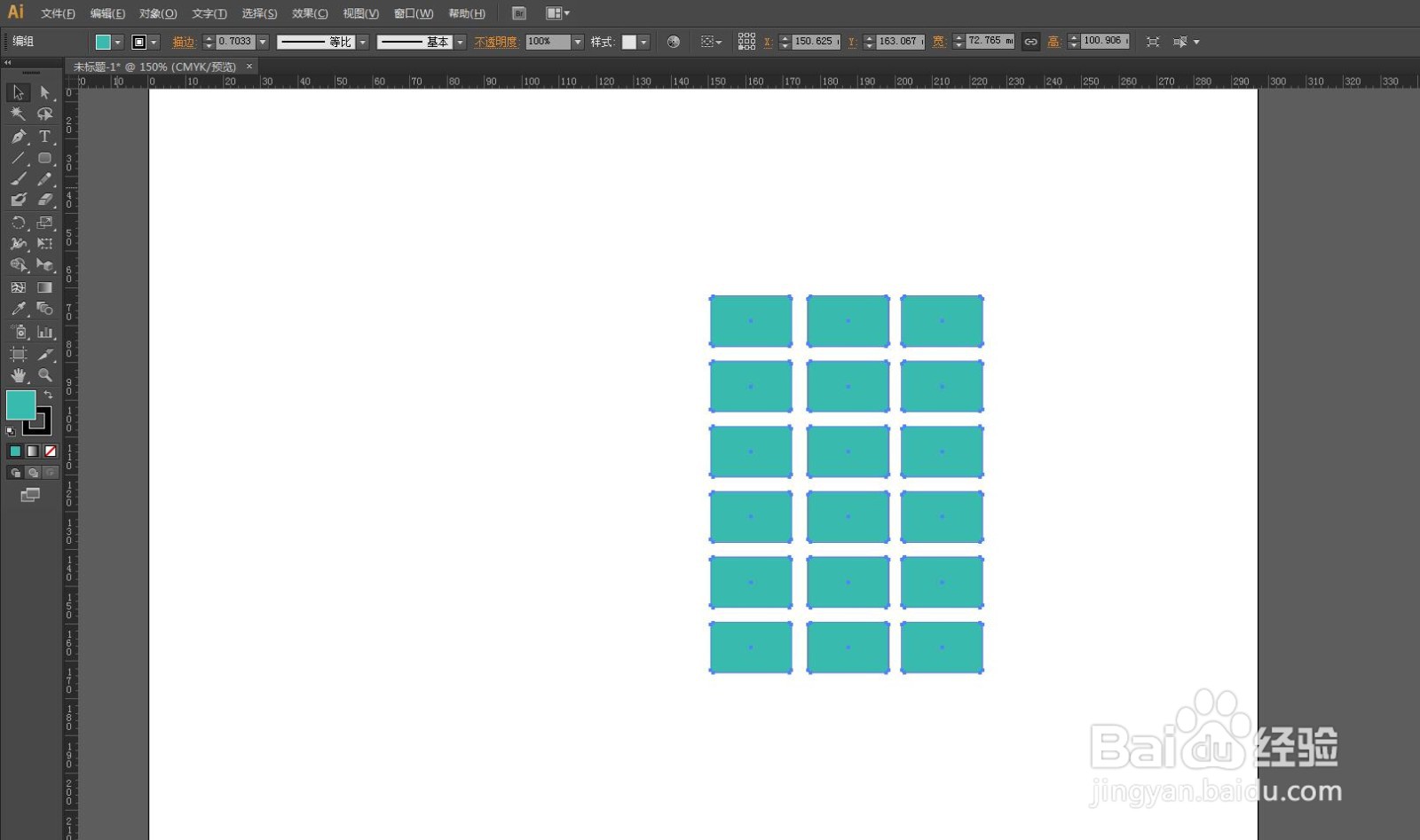
Task: Click the large teal fill swatch in toolbox
Action: point(20,405)
